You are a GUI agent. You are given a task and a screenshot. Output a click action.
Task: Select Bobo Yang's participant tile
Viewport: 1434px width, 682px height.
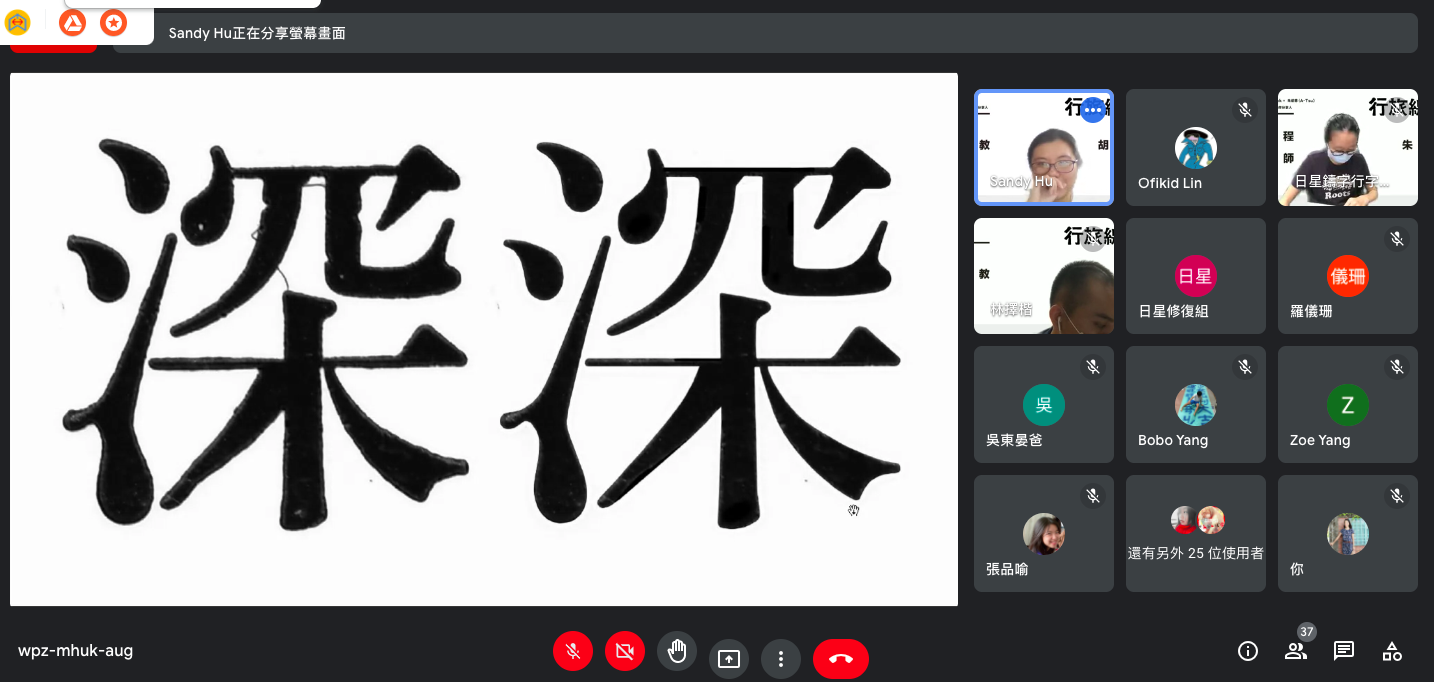click(1195, 405)
